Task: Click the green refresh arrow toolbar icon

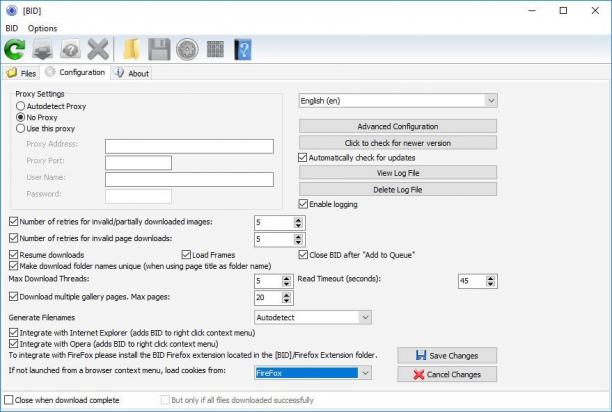Action: click(15, 50)
